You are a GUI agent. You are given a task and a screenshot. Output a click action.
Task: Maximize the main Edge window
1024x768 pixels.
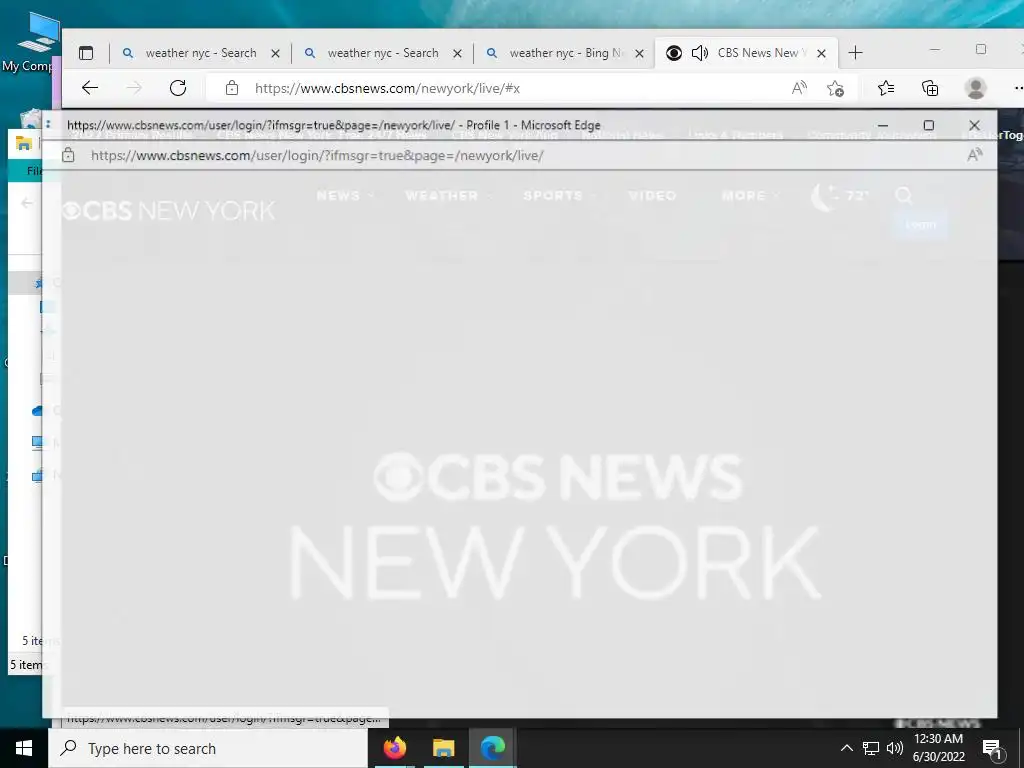(x=981, y=50)
